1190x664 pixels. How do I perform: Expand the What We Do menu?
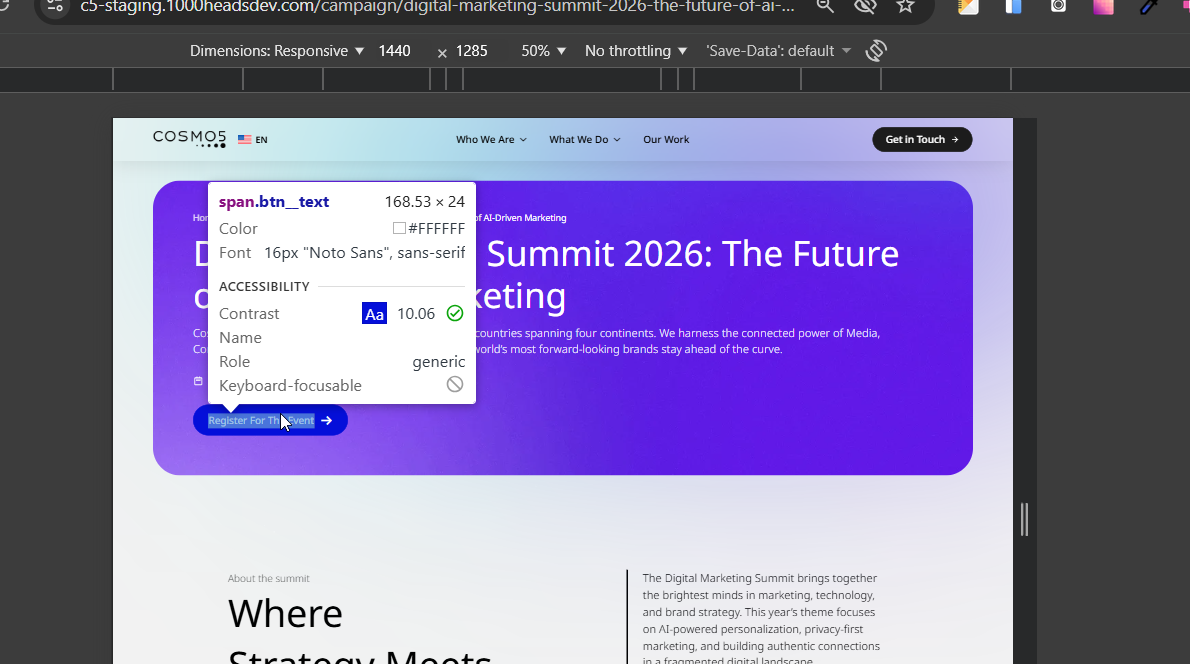coord(584,140)
